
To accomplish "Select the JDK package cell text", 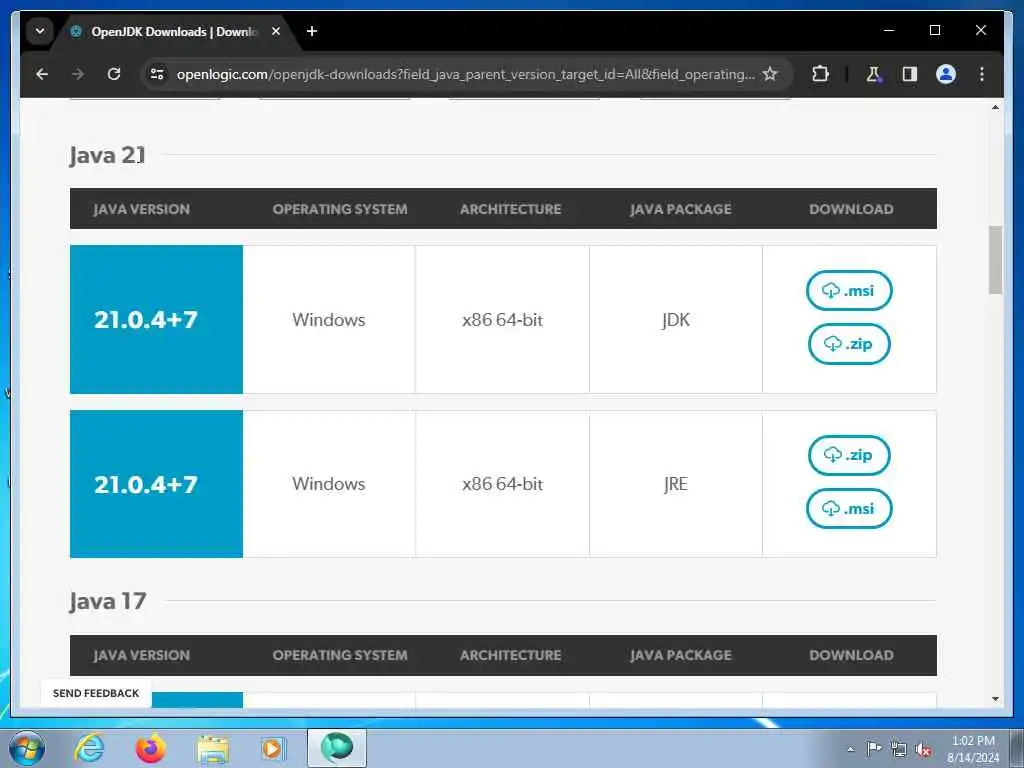I will pos(675,320).
